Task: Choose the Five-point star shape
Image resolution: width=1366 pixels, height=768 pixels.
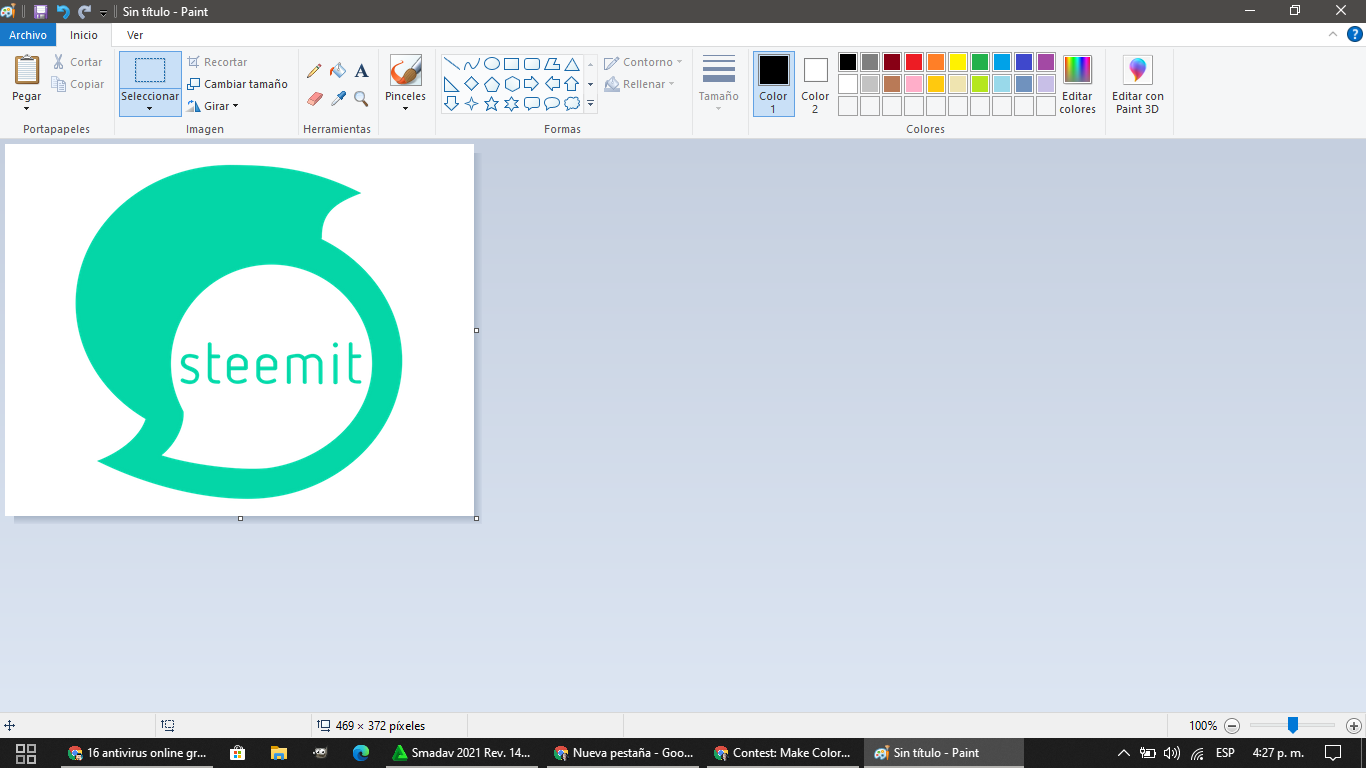Action: coord(492,104)
